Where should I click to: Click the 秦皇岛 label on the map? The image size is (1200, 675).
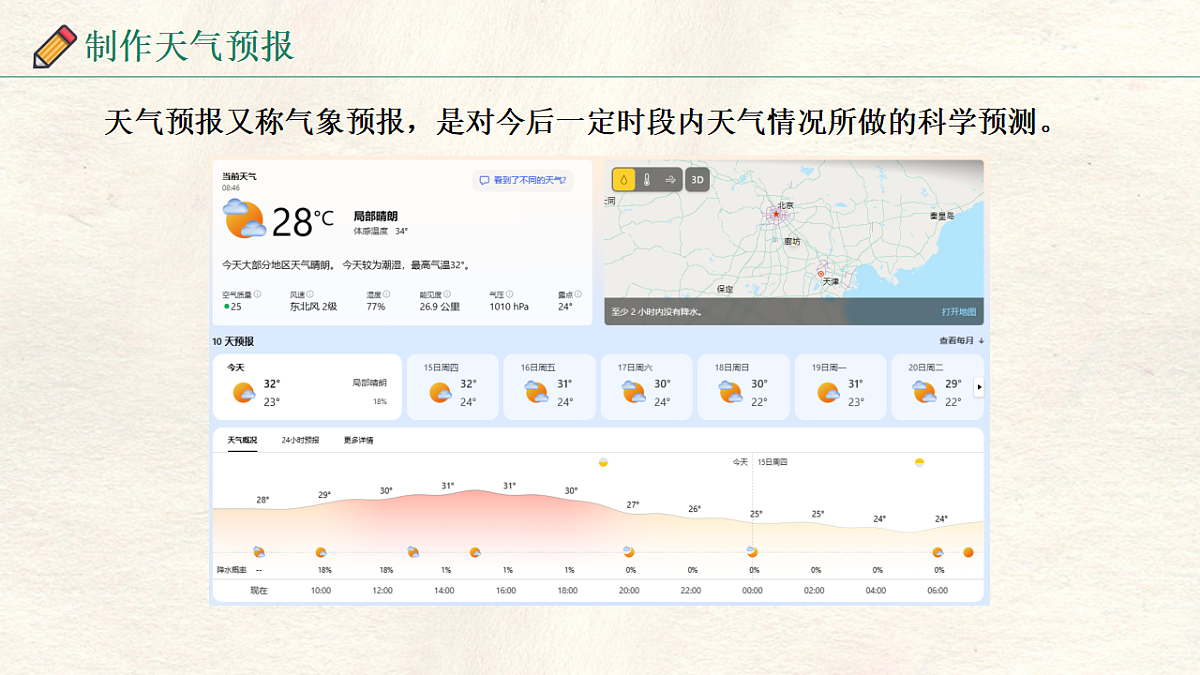pyautogui.click(x=942, y=216)
